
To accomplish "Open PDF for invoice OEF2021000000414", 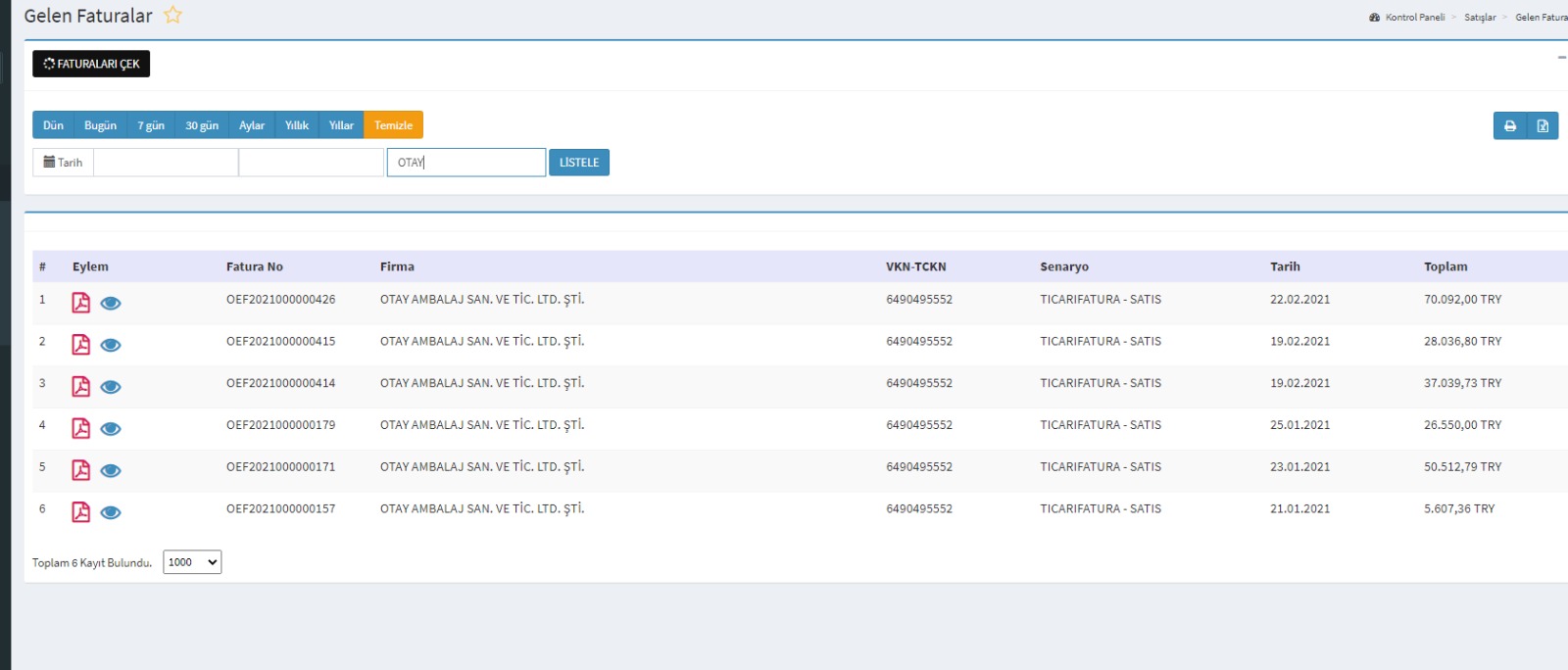I will point(81,387).
